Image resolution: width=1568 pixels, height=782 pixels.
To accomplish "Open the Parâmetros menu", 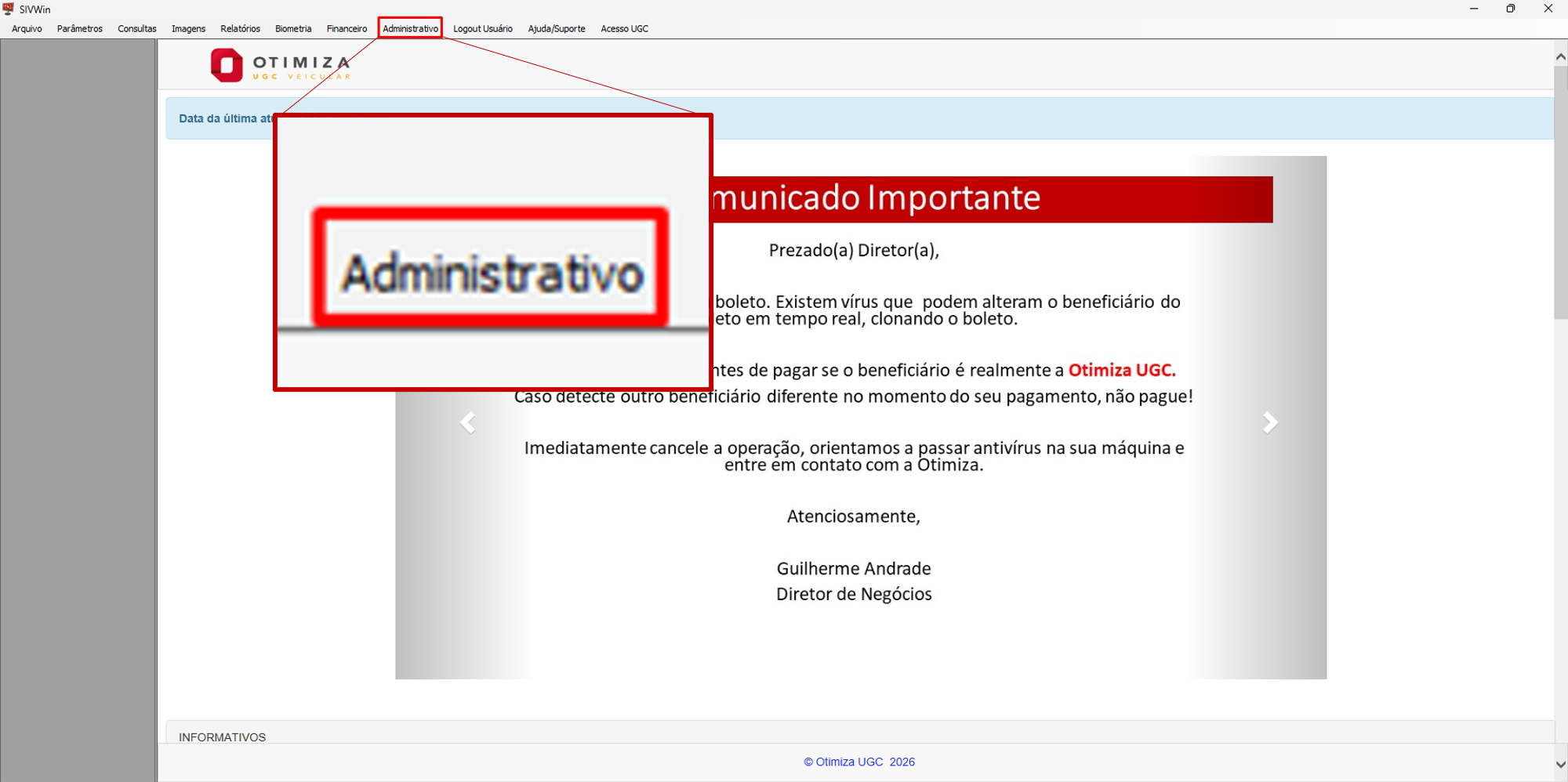I will [80, 29].
